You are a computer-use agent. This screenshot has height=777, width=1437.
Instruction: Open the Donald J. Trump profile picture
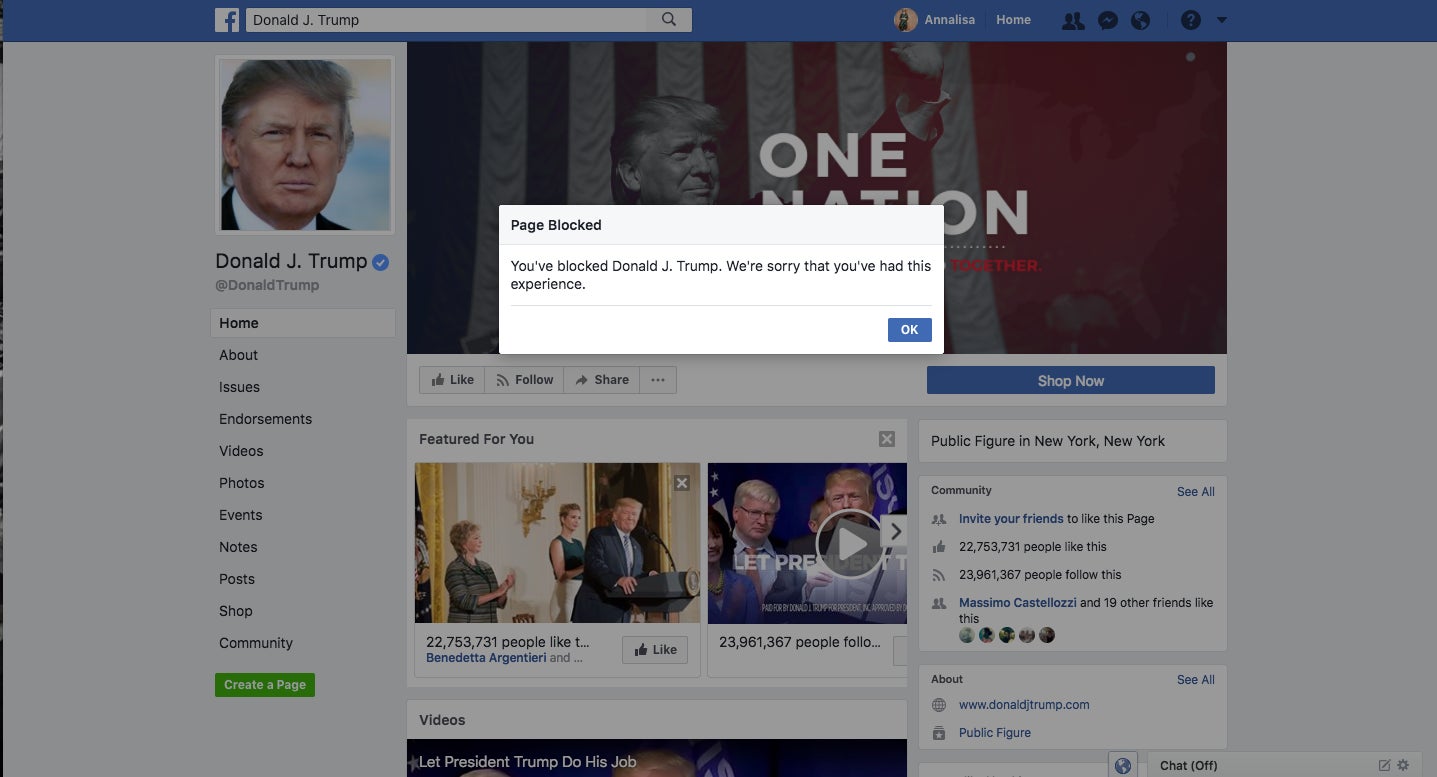pos(305,145)
